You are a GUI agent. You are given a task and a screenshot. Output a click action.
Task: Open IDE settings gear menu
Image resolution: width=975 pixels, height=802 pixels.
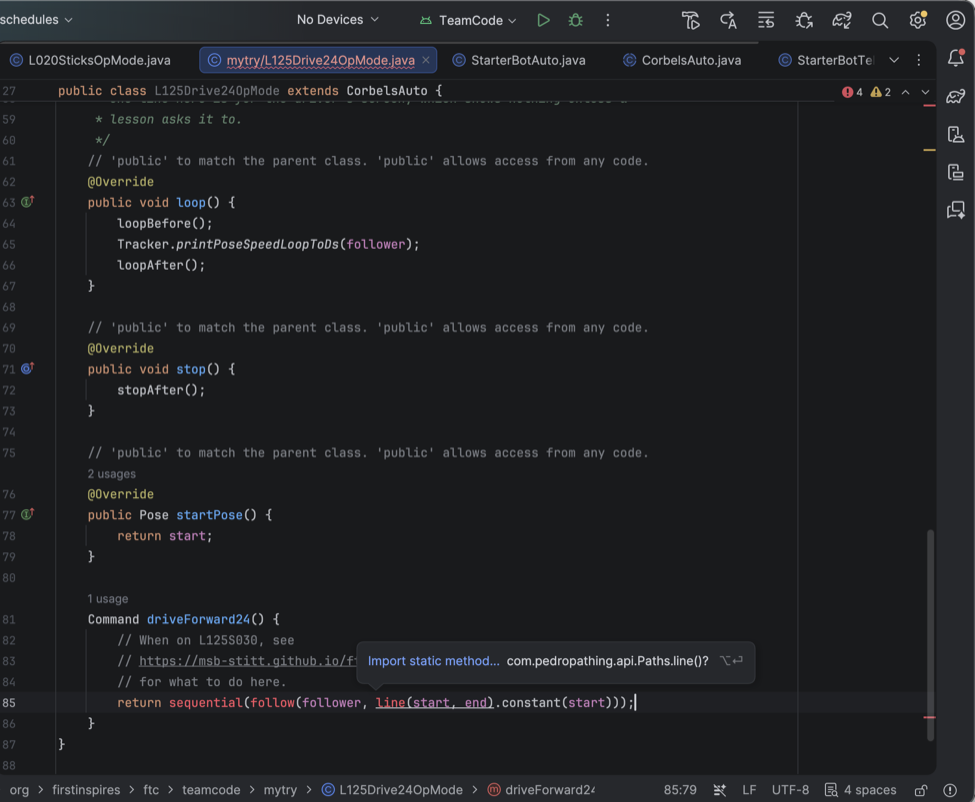(918, 21)
